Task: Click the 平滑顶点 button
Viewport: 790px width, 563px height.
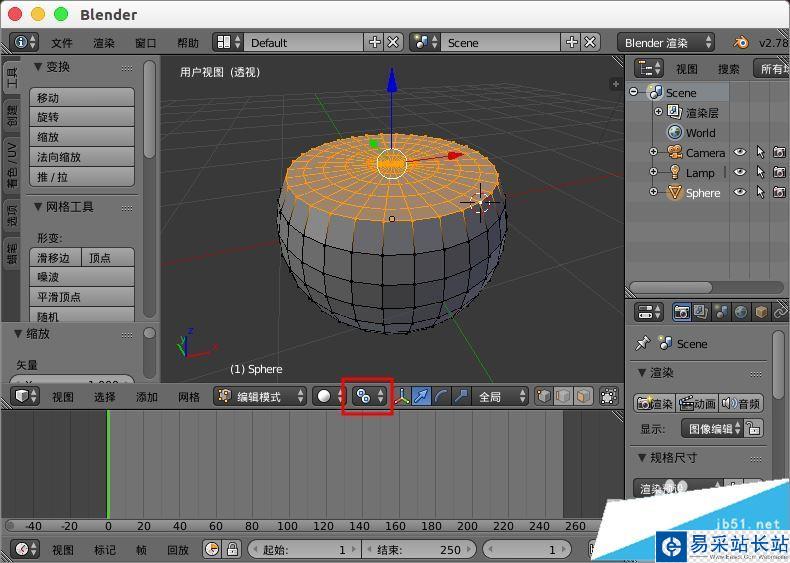Action: (x=82, y=296)
